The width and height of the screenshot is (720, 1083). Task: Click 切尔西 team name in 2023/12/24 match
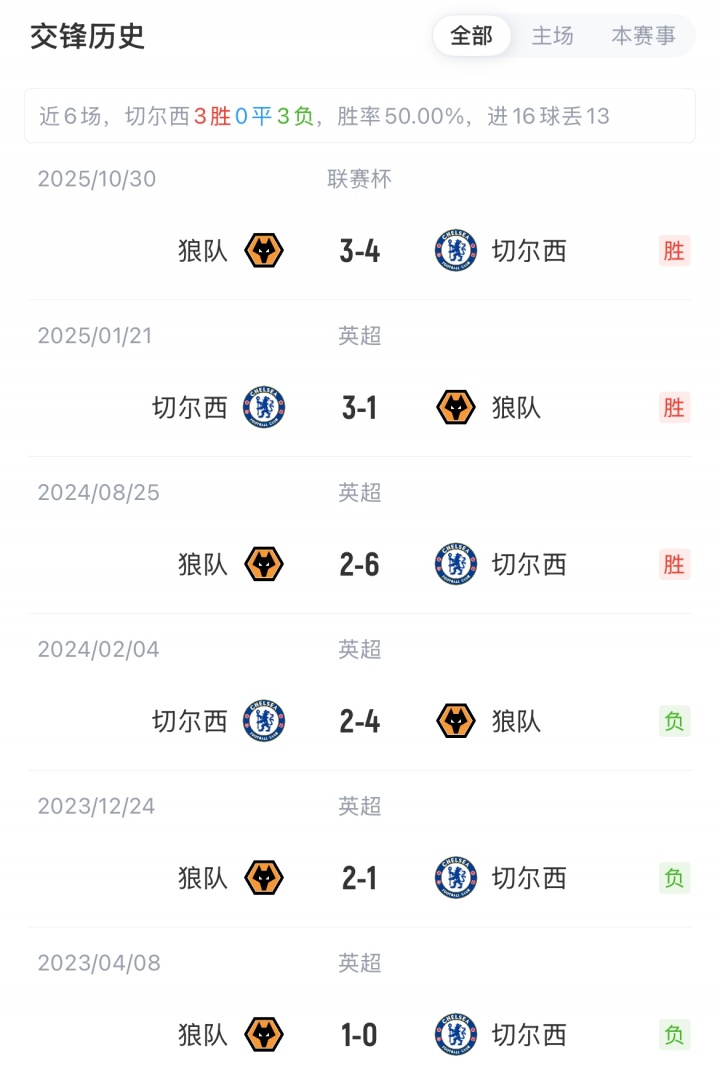[x=529, y=878]
